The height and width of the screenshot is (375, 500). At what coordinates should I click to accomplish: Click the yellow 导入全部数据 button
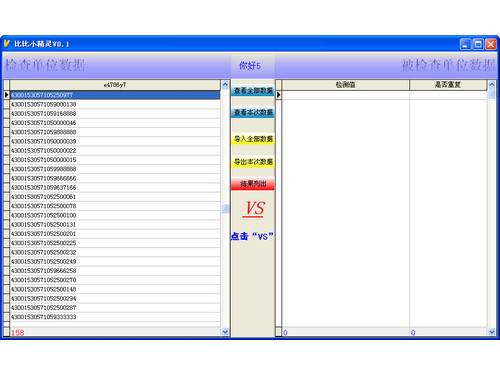coord(253,139)
